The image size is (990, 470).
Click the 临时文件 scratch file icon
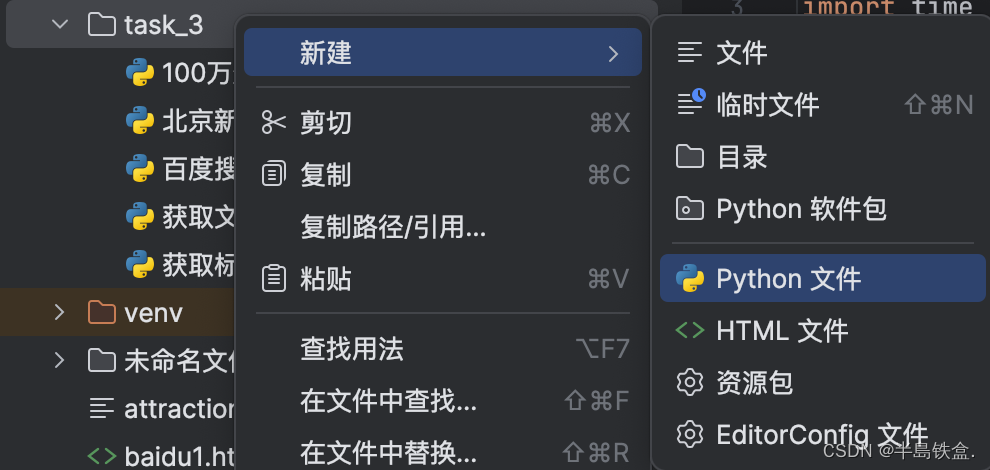[691, 102]
